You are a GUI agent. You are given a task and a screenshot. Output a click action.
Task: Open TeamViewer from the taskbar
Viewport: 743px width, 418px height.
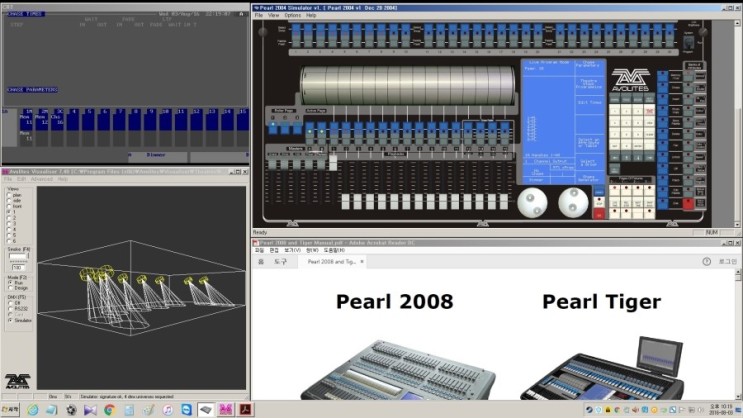[186, 410]
